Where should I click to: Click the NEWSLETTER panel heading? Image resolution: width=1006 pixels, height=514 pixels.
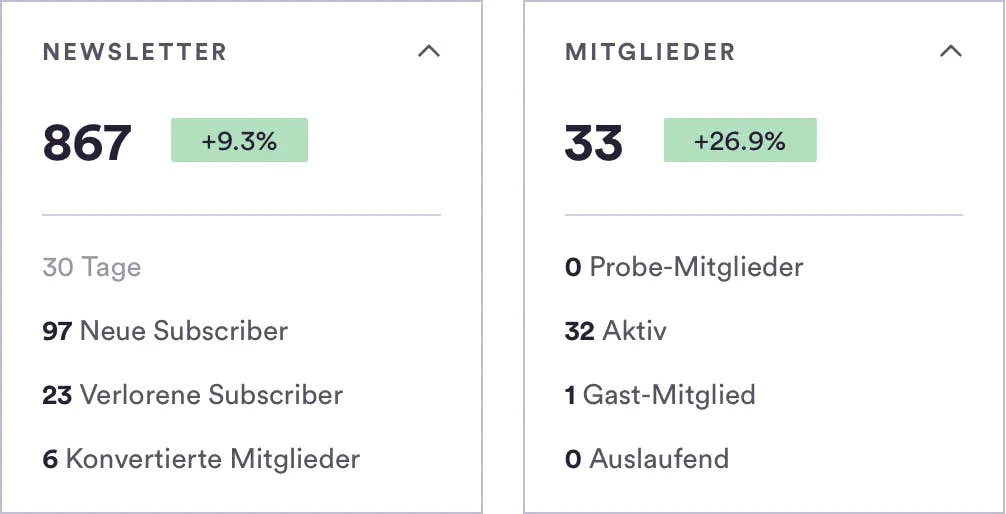pyautogui.click(x=135, y=52)
